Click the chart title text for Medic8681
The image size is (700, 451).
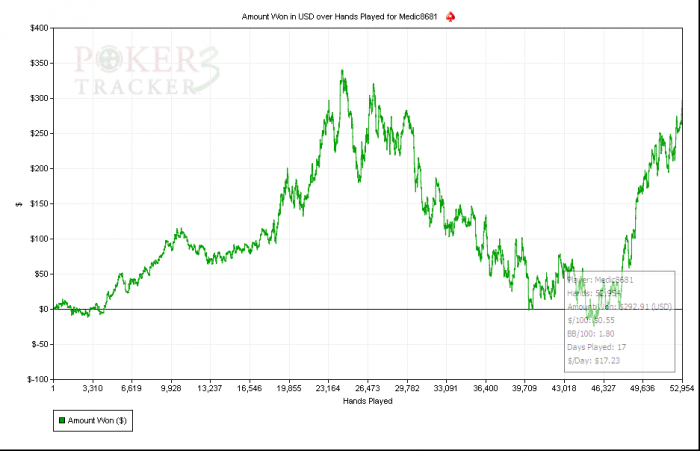(339, 17)
